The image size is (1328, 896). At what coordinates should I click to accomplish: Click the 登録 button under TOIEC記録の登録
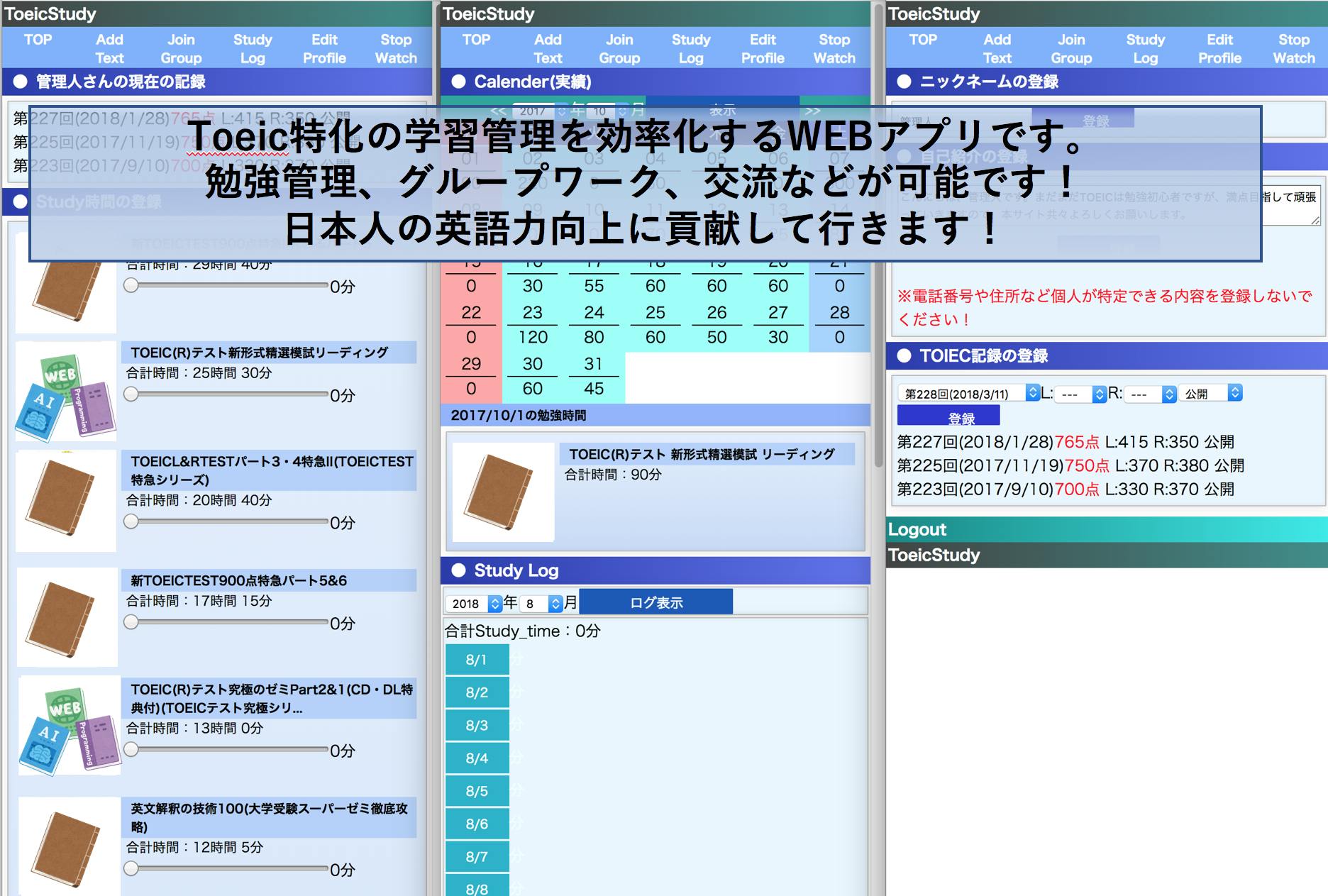(x=948, y=416)
